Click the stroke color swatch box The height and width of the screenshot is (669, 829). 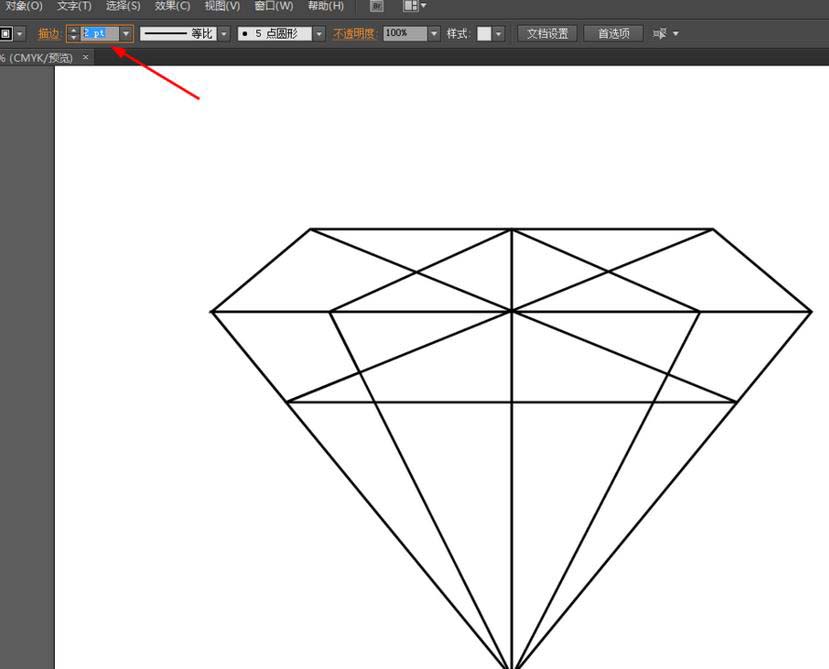pos(6,34)
